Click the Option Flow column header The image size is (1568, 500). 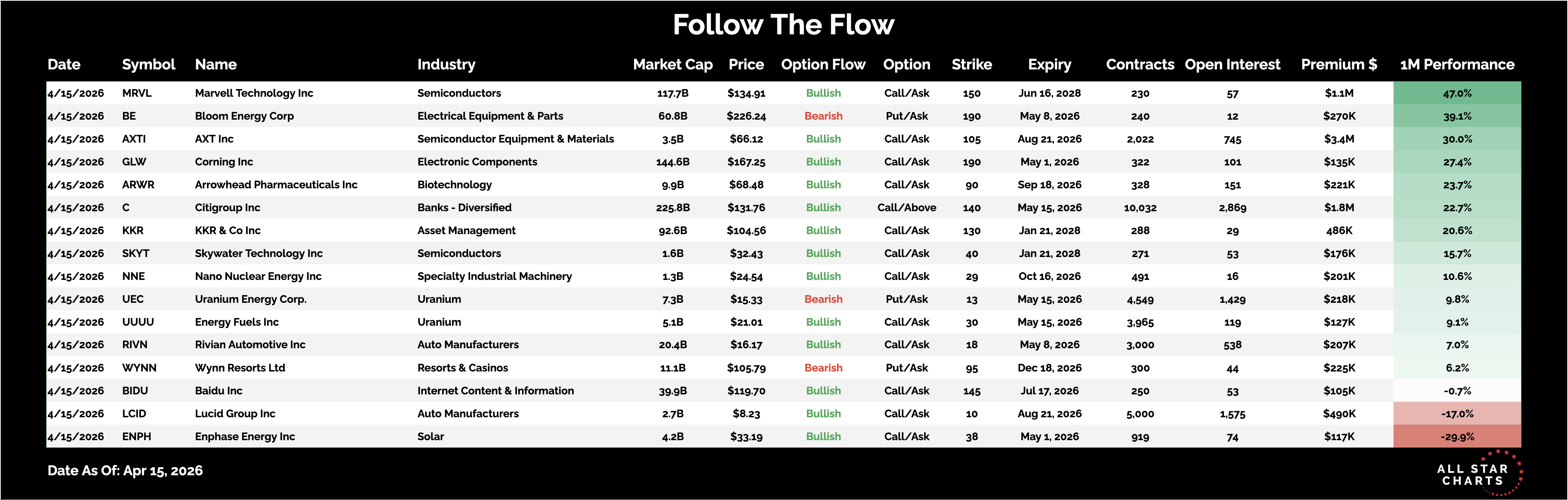[823, 65]
